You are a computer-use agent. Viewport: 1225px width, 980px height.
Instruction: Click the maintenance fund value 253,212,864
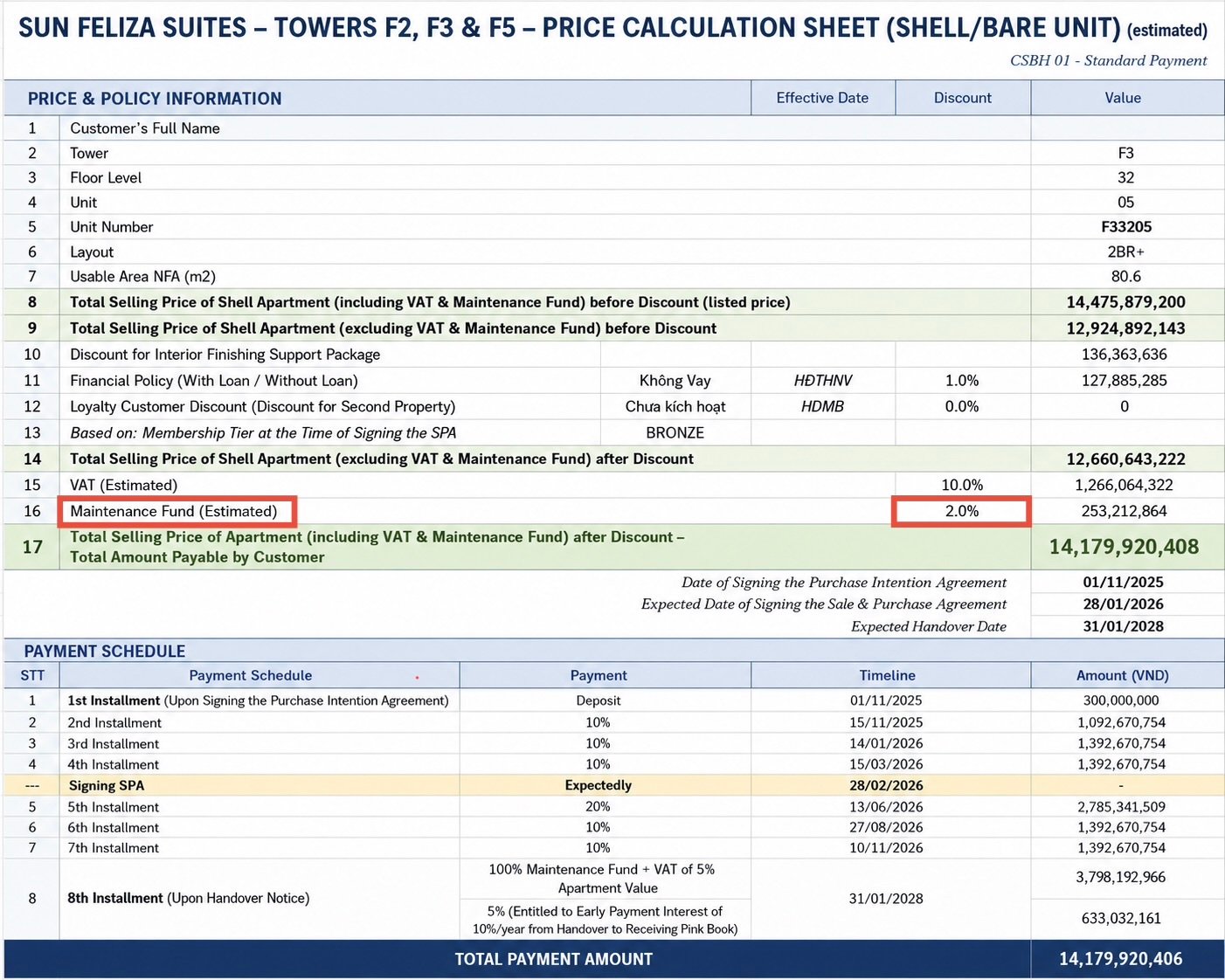[x=1124, y=511]
